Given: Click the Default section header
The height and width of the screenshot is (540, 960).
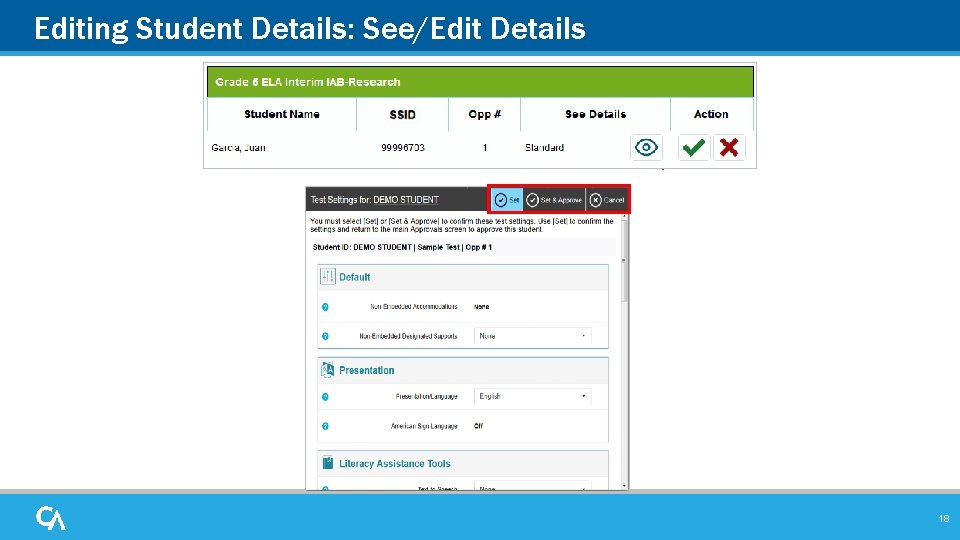Looking at the screenshot, I should click(x=463, y=277).
